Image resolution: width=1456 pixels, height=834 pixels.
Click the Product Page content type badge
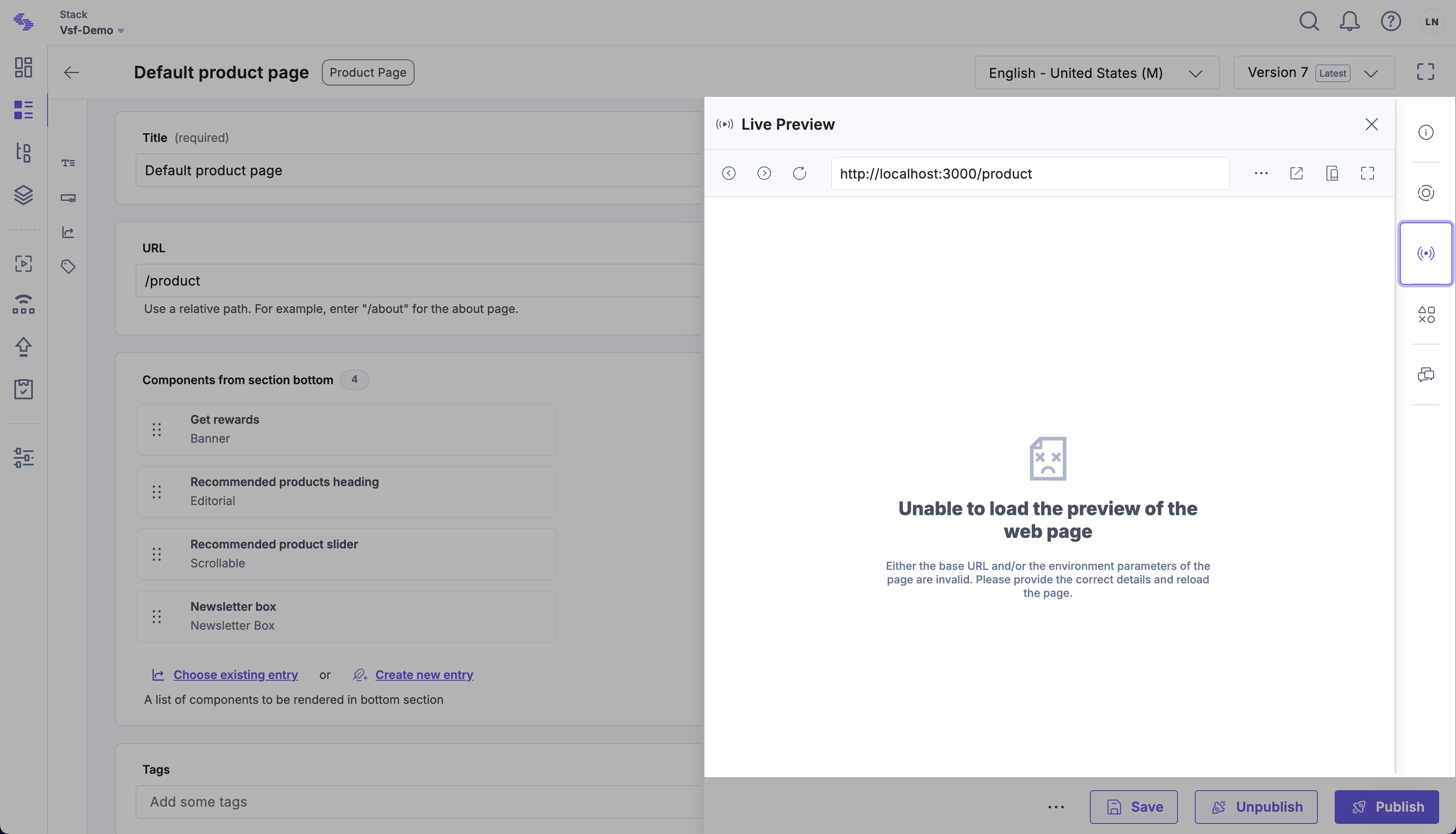point(368,73)
